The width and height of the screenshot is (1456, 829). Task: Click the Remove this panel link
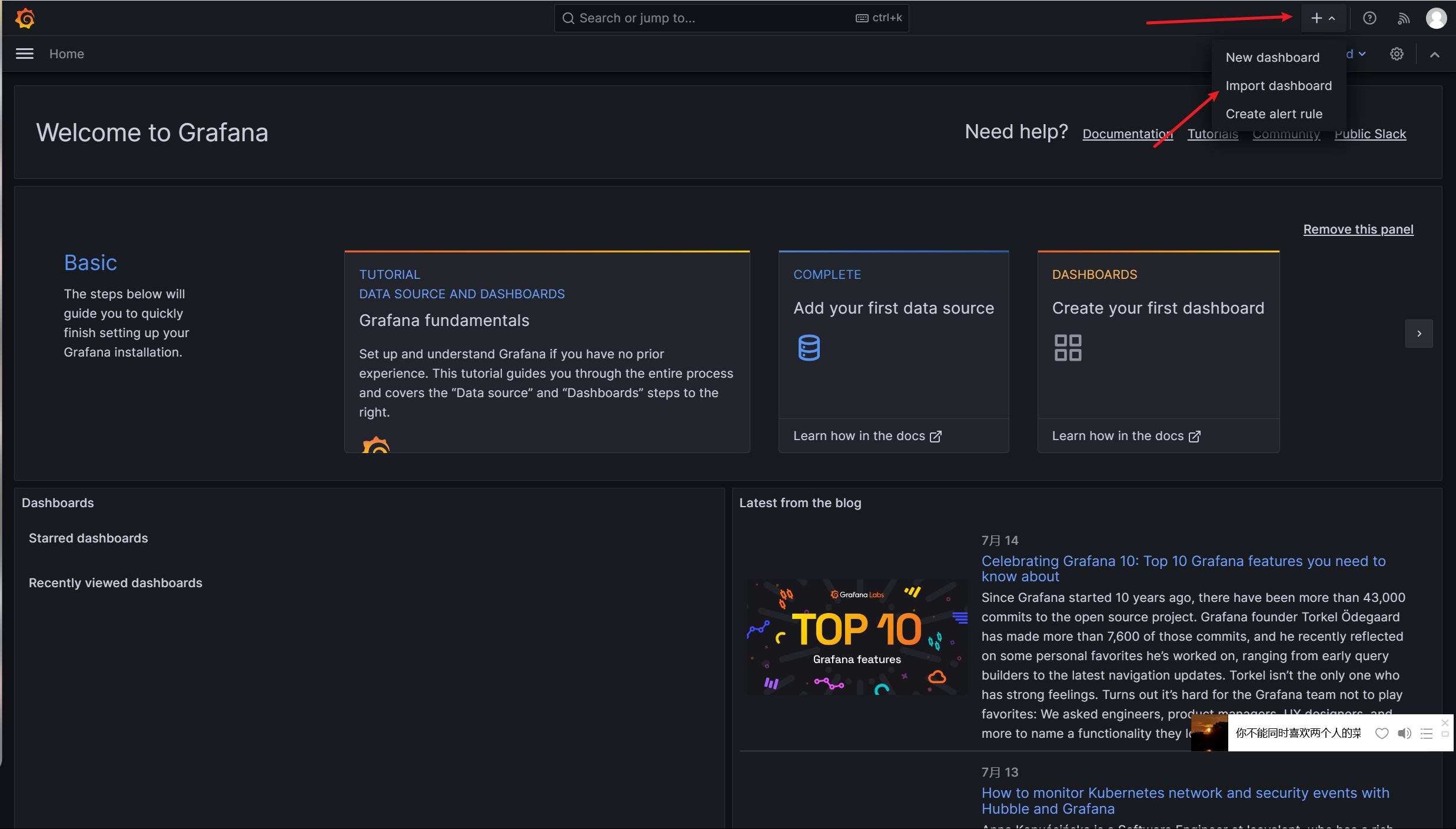[1358, 229]
